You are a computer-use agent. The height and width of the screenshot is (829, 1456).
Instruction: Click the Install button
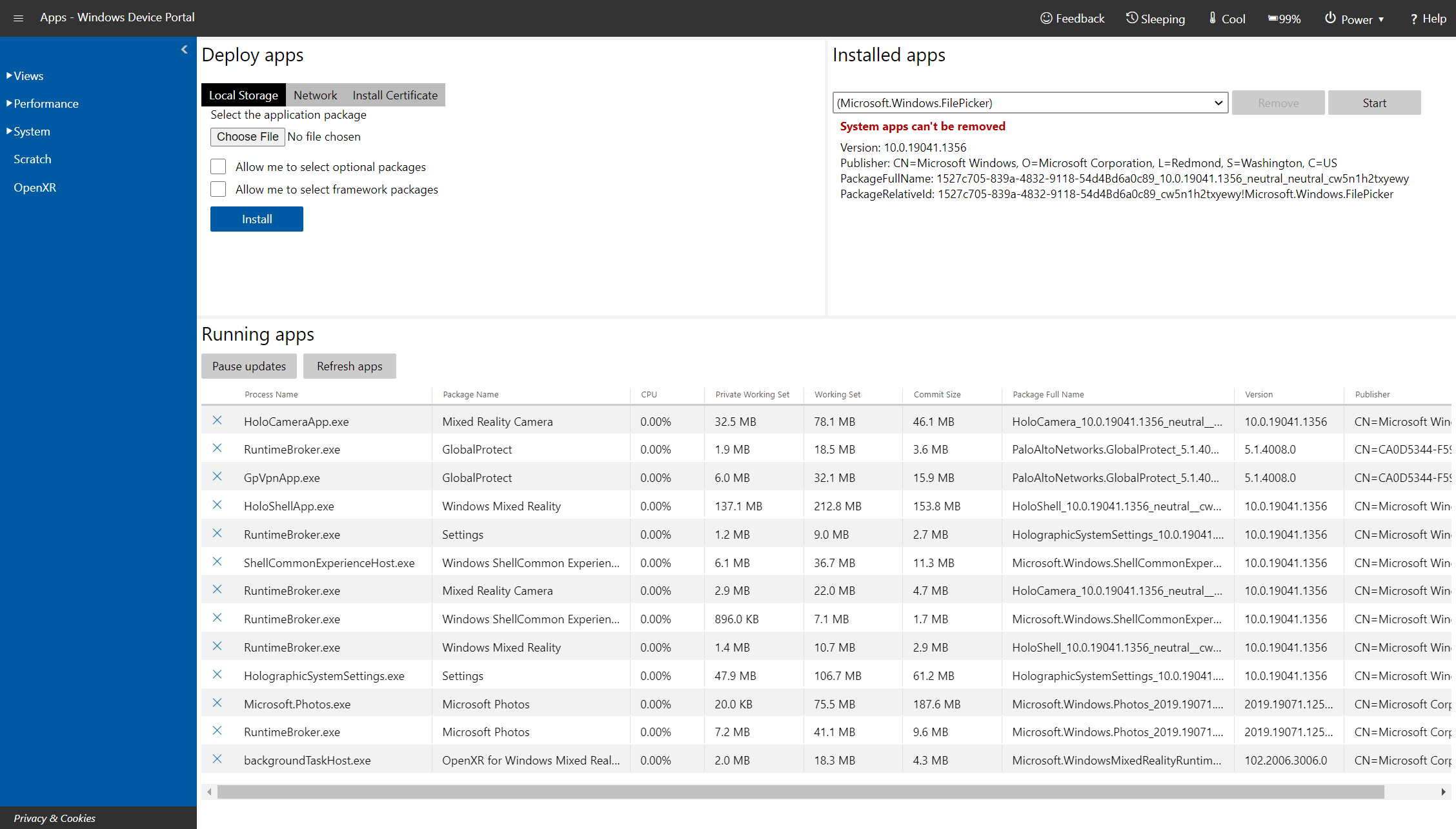[x=256, y=219]
